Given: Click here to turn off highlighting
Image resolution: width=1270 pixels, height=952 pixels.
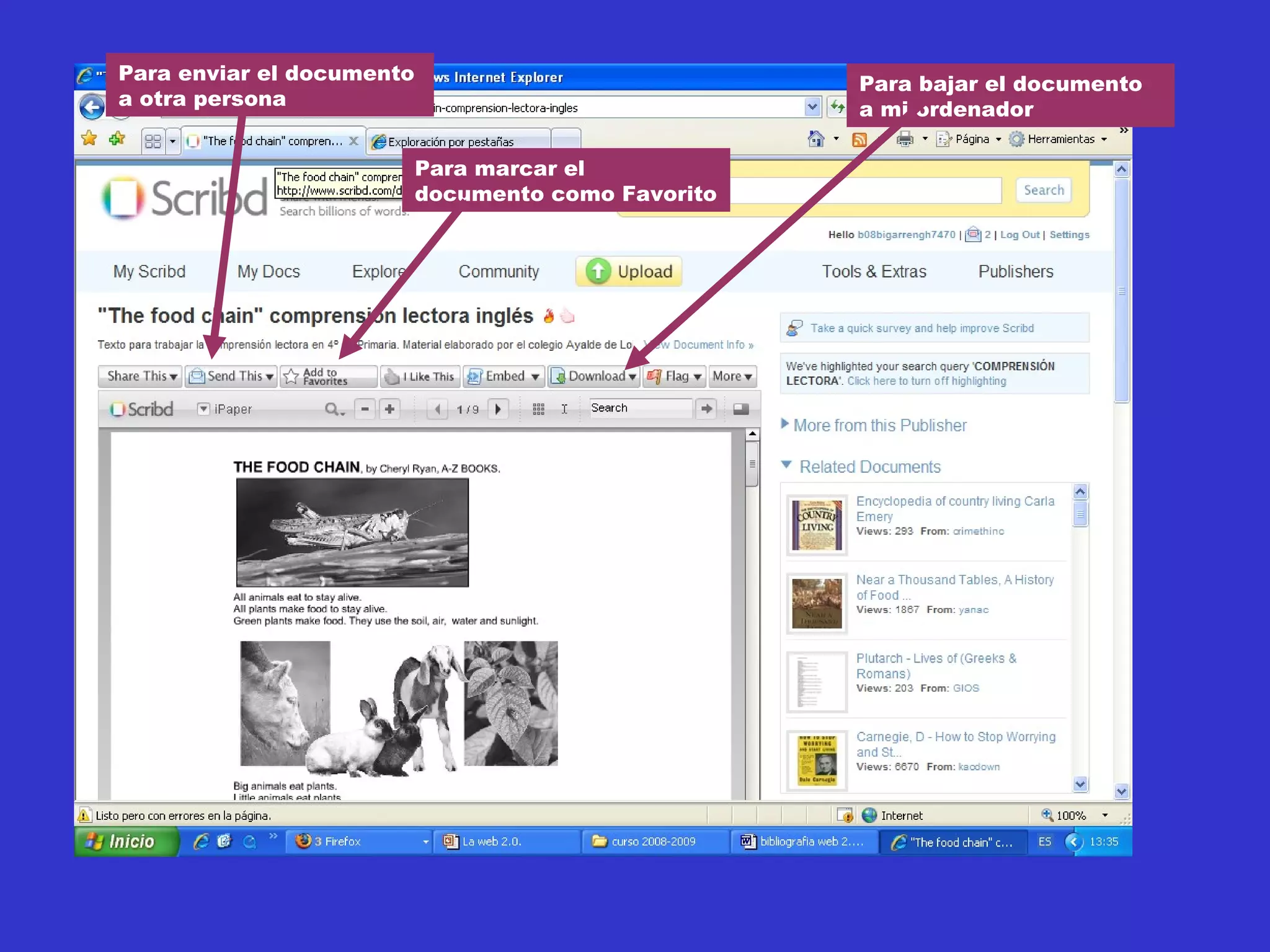Looking at the screenshot, I should (x=926, y=381).
